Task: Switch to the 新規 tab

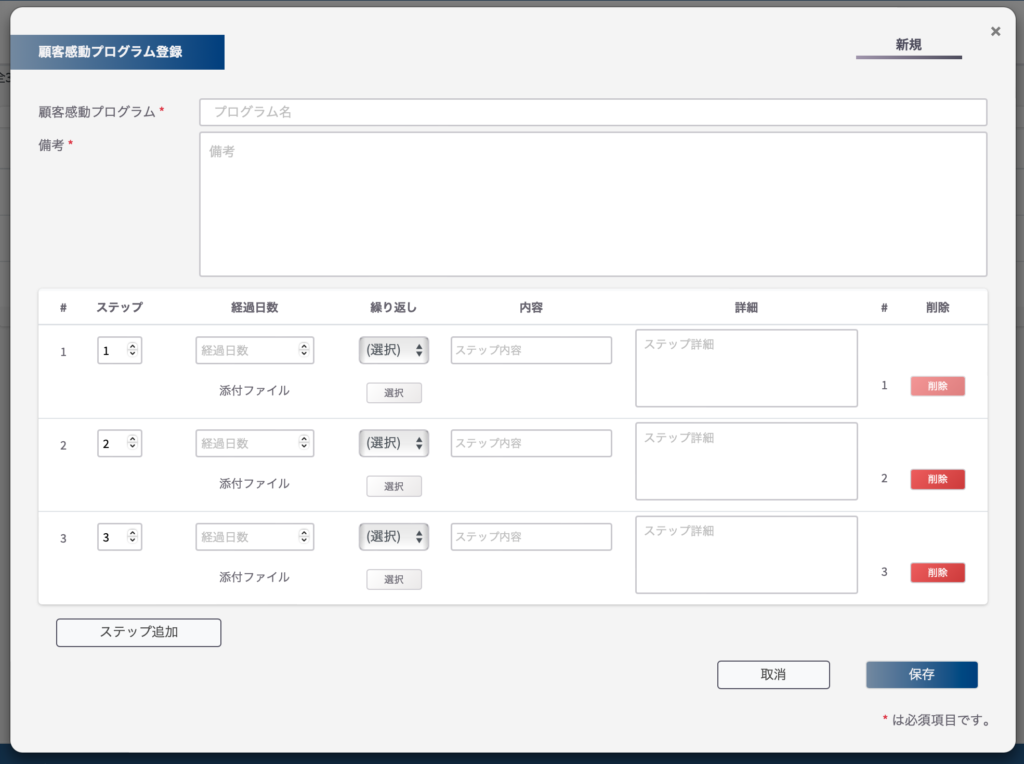Action: click(x=908, y=45)
